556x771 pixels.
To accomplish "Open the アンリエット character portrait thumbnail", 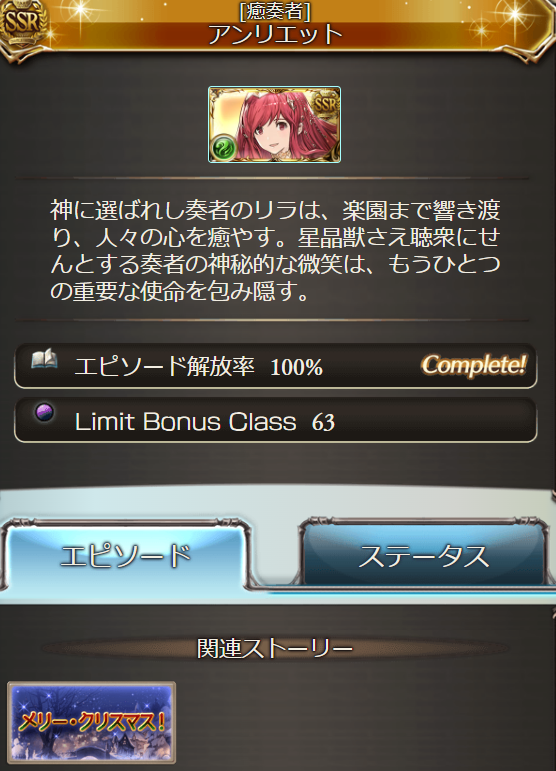I will (x=274, y=124).
